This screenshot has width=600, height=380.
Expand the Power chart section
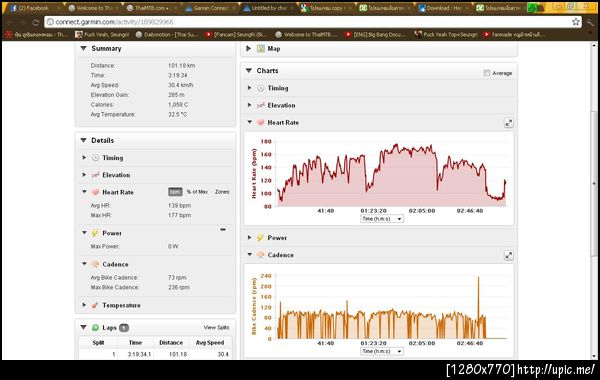[x=249, y=238]
